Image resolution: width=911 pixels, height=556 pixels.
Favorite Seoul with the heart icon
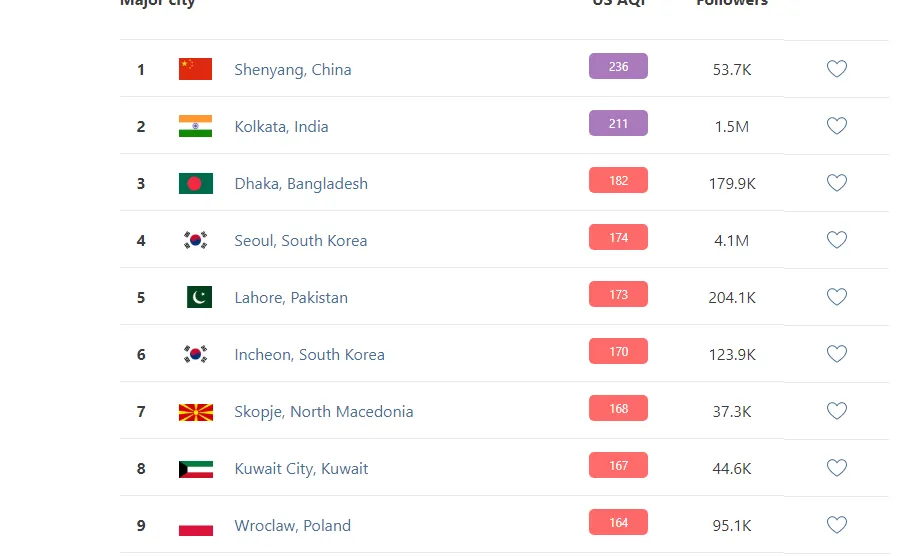click(x=837, y=239)
